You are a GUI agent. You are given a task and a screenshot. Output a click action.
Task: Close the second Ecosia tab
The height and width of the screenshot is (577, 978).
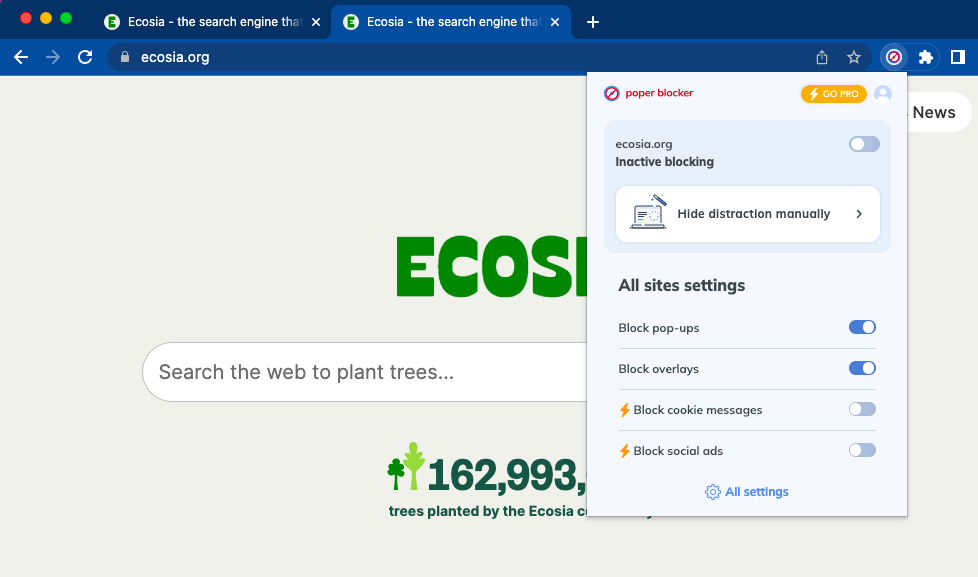555,22
